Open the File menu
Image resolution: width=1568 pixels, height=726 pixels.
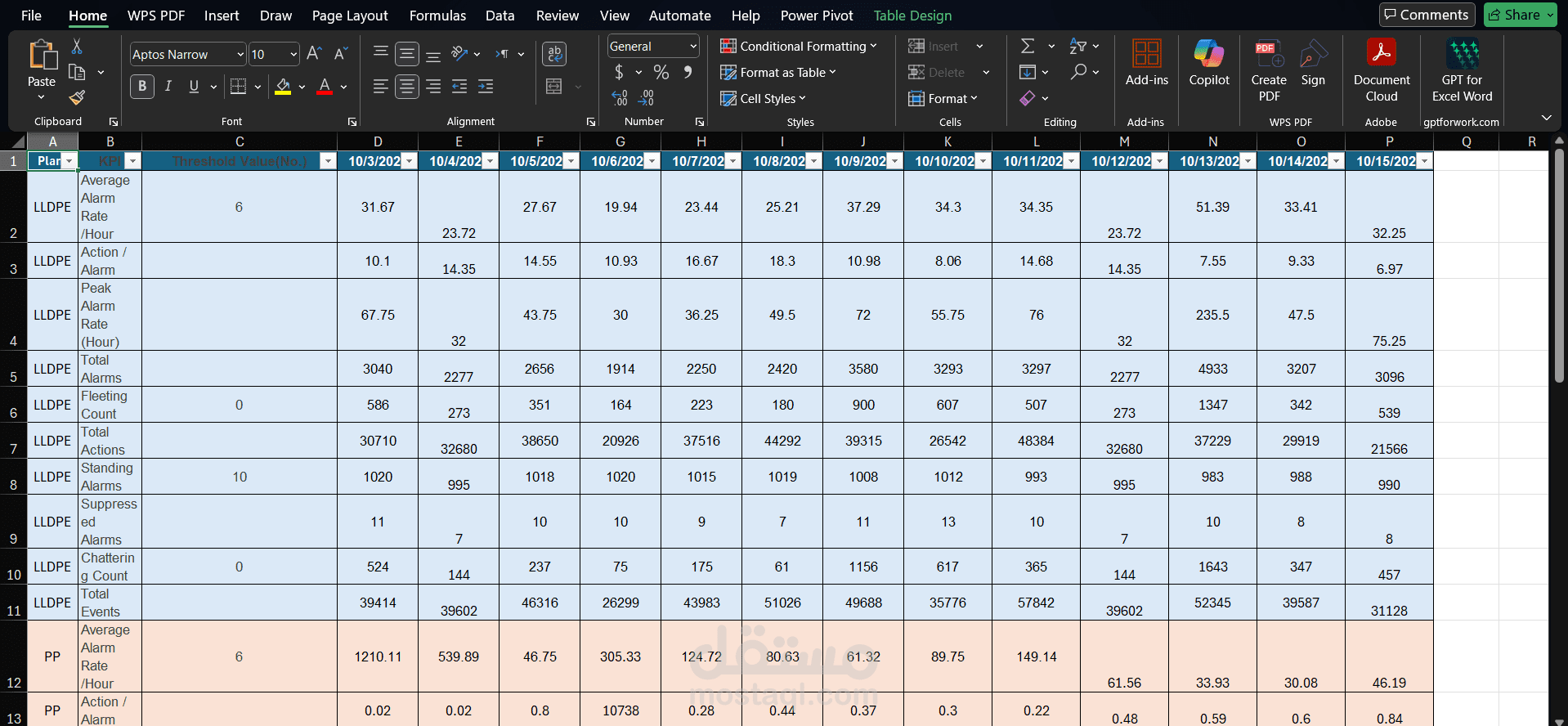pyautogui.click(x=31, y=16)
